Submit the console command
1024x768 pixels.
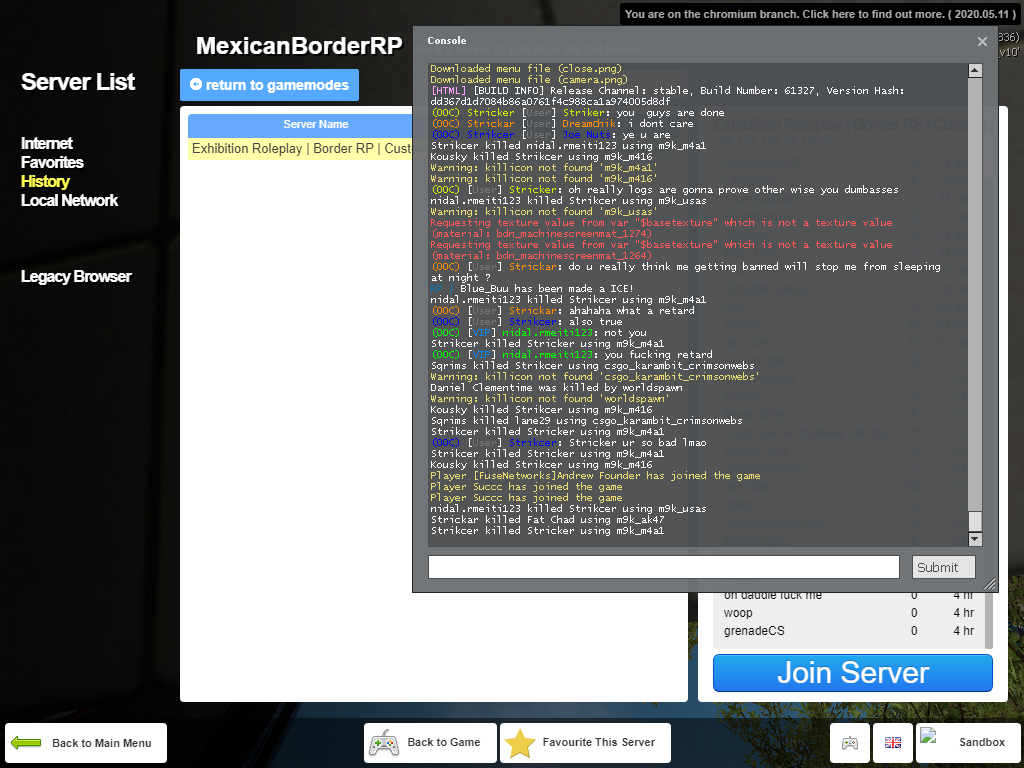point(944,567)
